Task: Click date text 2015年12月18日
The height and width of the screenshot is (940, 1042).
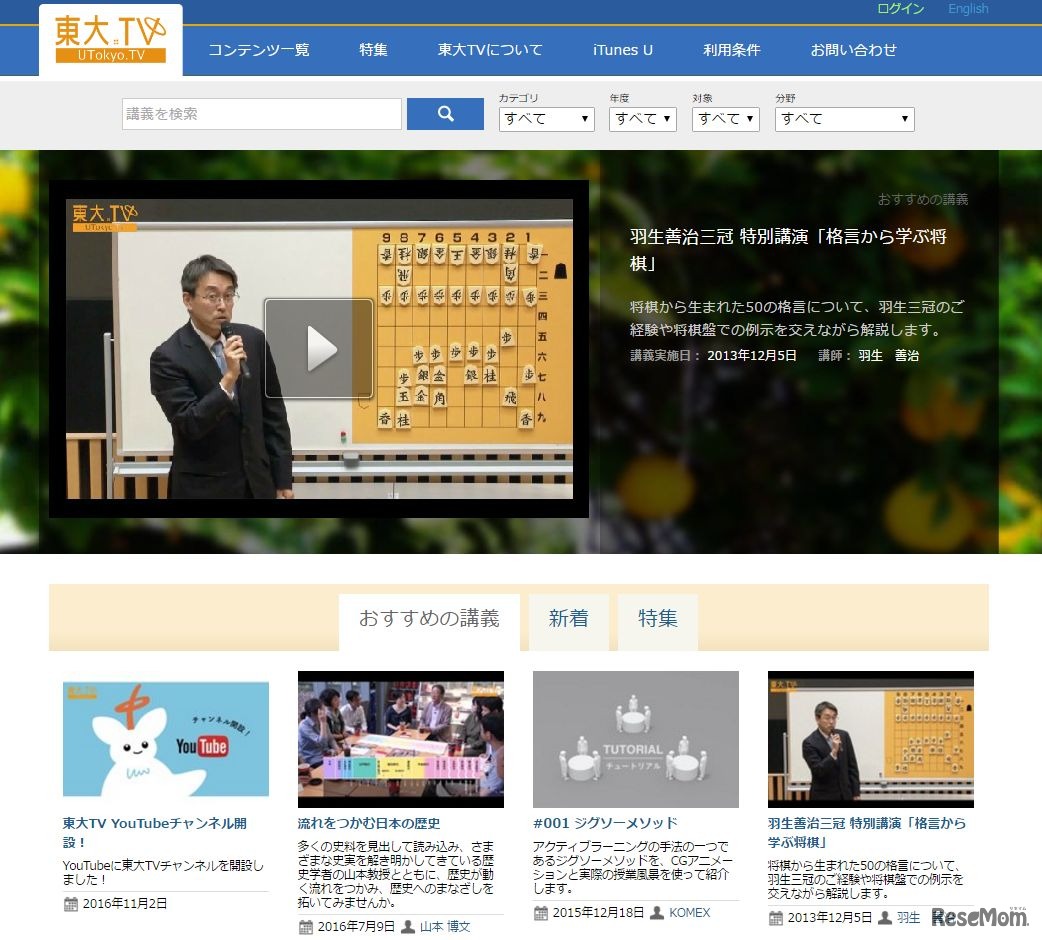Action: (598, 913)
